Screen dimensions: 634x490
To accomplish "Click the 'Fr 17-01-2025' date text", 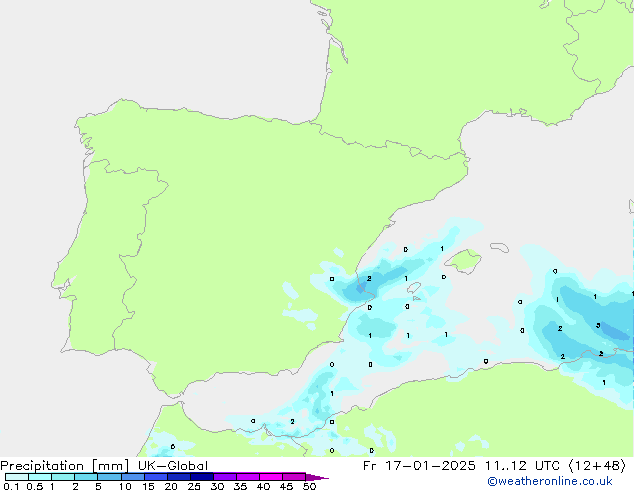I will point(419,466).
